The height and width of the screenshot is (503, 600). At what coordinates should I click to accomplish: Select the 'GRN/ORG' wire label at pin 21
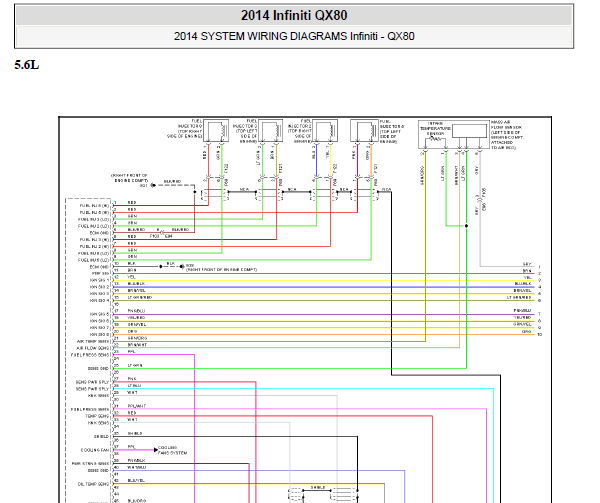tap(137, 338)
